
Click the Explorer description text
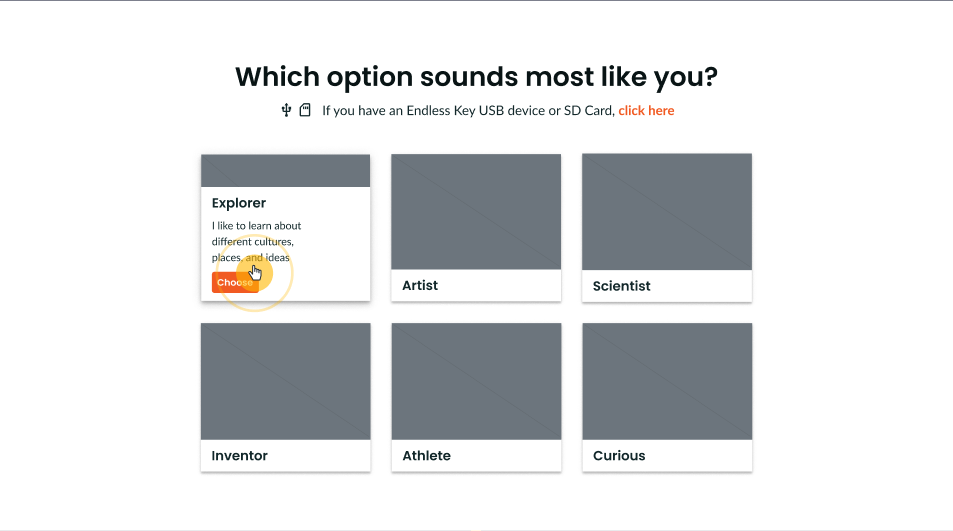[256, 241]
